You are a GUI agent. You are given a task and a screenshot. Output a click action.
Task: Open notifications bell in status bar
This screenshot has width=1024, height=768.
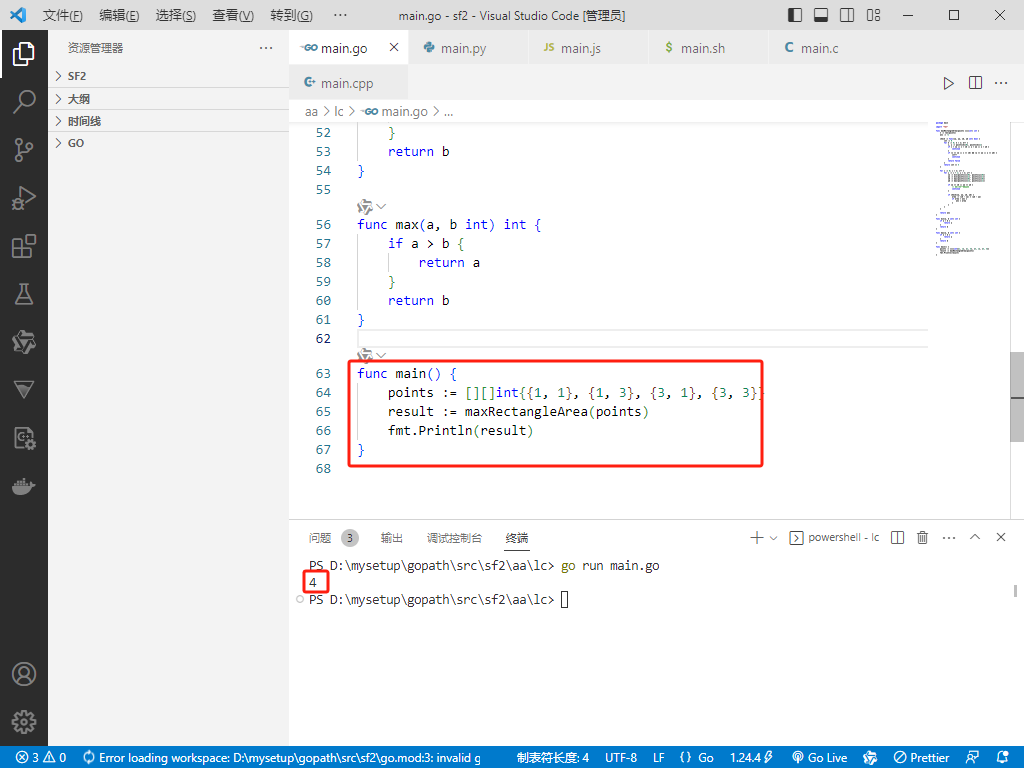pyautogui.click(x=1003, y=757)
